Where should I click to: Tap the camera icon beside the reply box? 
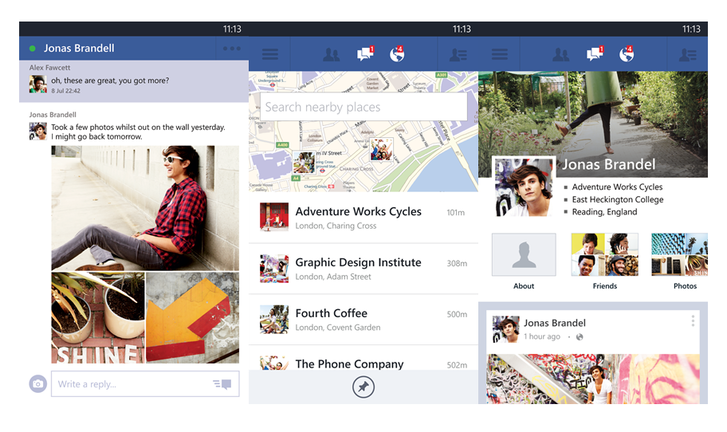coord(37,384)
